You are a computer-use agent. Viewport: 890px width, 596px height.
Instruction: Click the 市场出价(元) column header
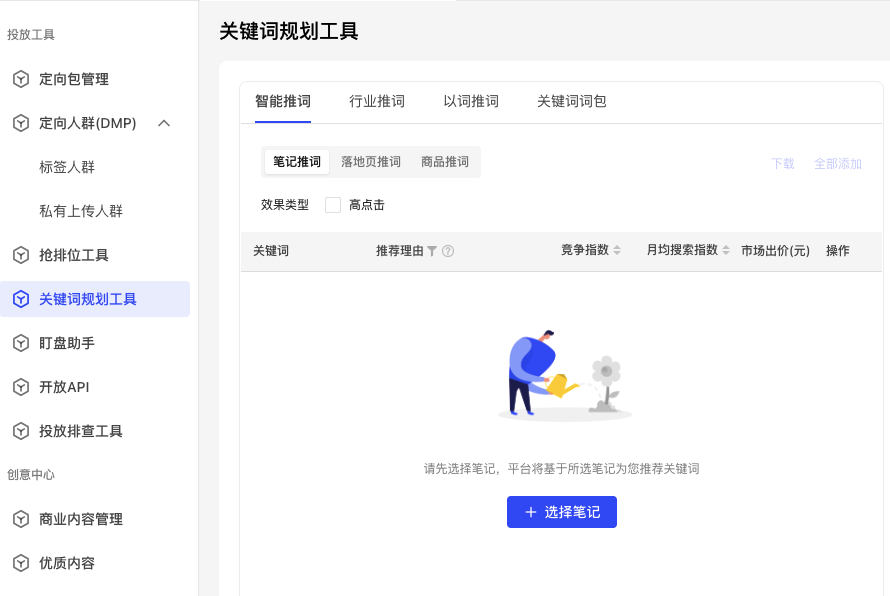775,251
